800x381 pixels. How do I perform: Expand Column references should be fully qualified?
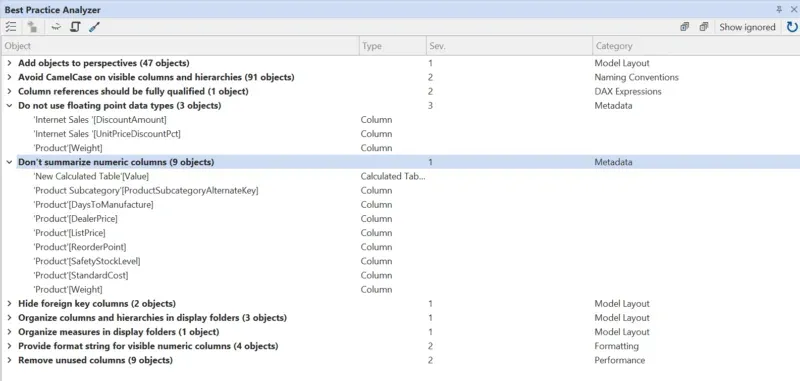[x=9, y=92]
